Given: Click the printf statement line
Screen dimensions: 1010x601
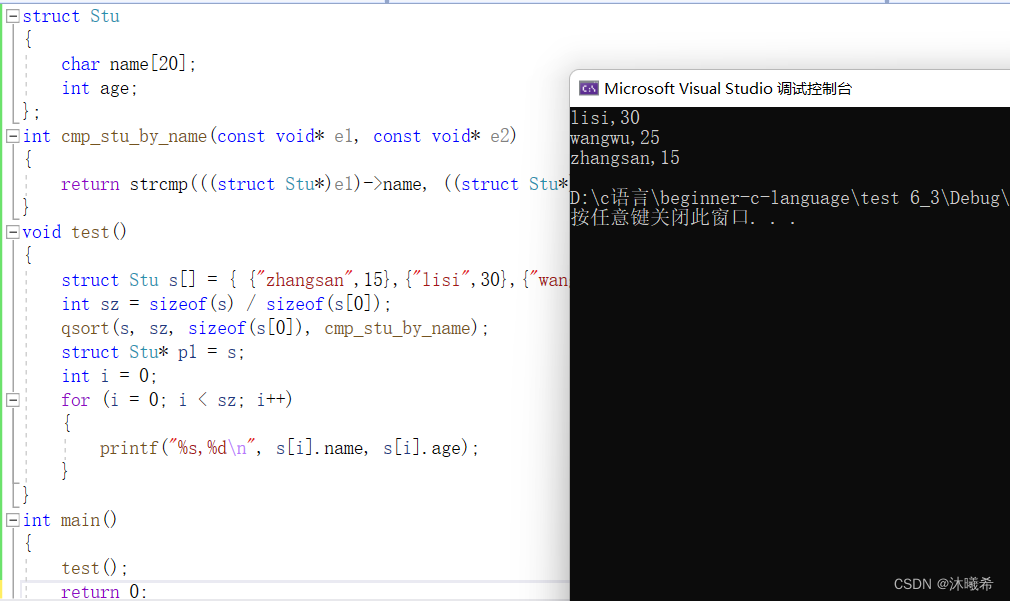Looking at the screenshot, I should pyautogui.click(x=289, y=448).
